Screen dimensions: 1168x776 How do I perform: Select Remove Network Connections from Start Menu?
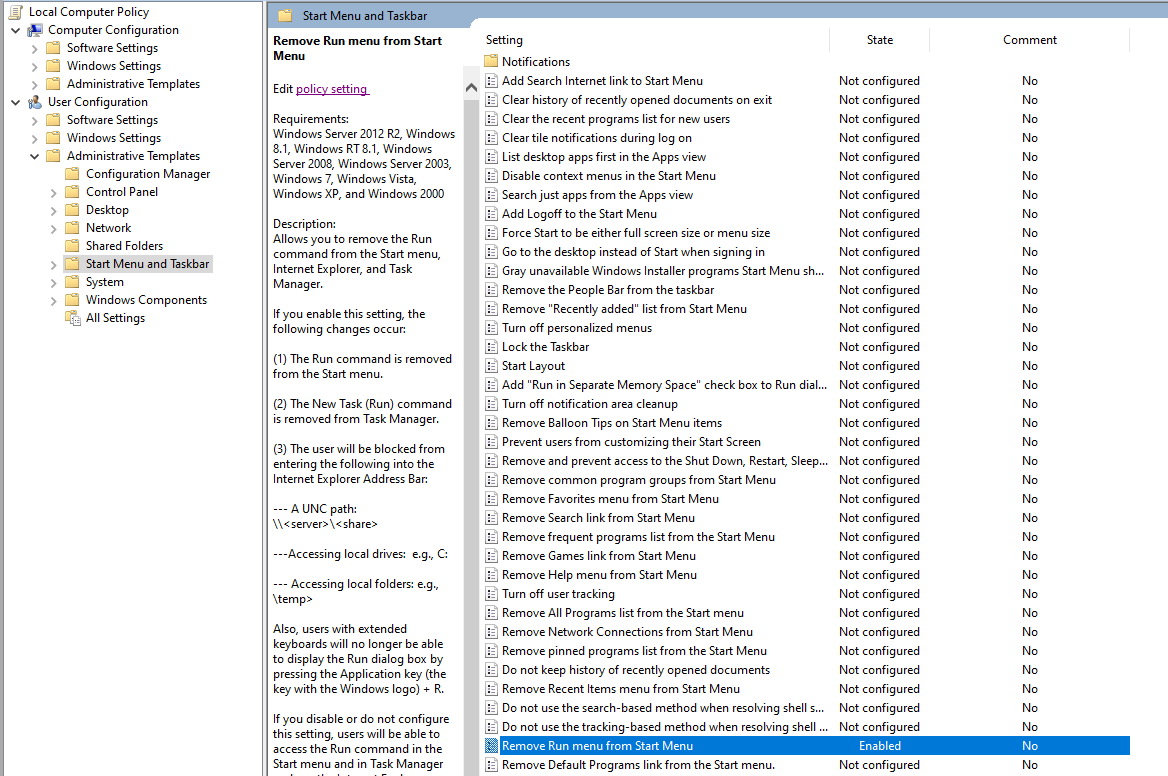627,632
